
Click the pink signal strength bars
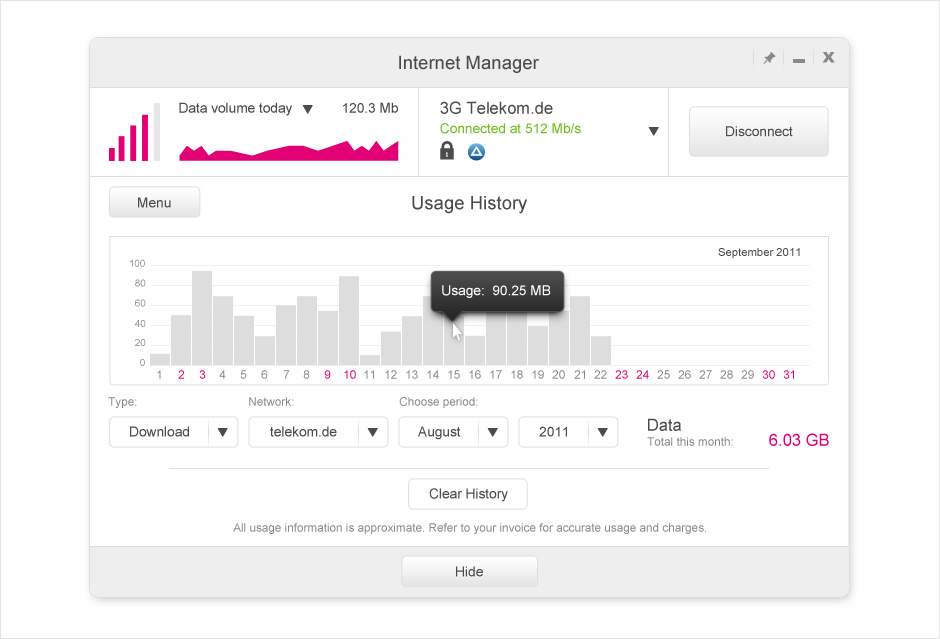coord(134,132)
